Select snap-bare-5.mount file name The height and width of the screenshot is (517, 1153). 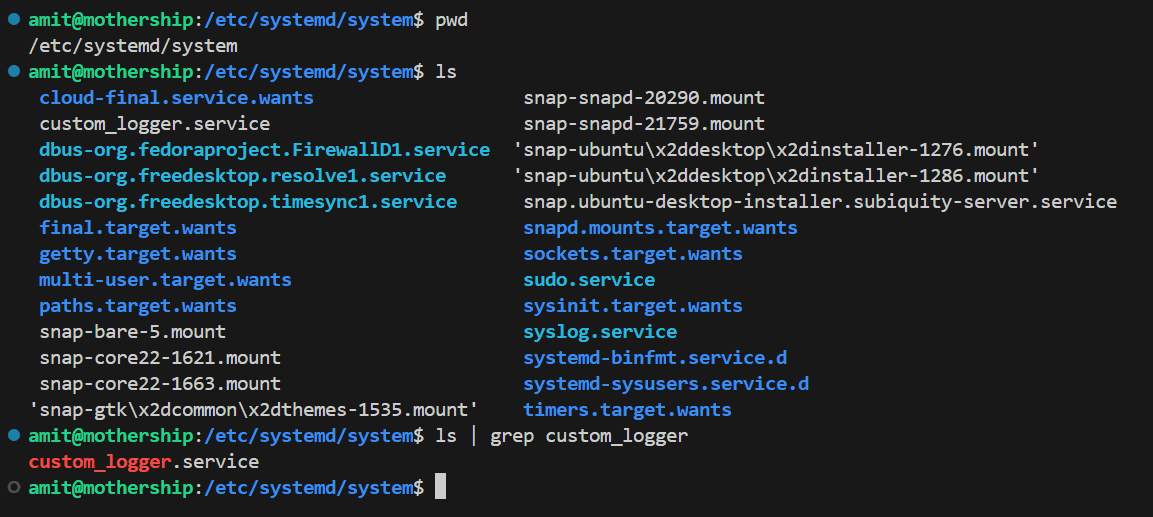tap(132, 332)
